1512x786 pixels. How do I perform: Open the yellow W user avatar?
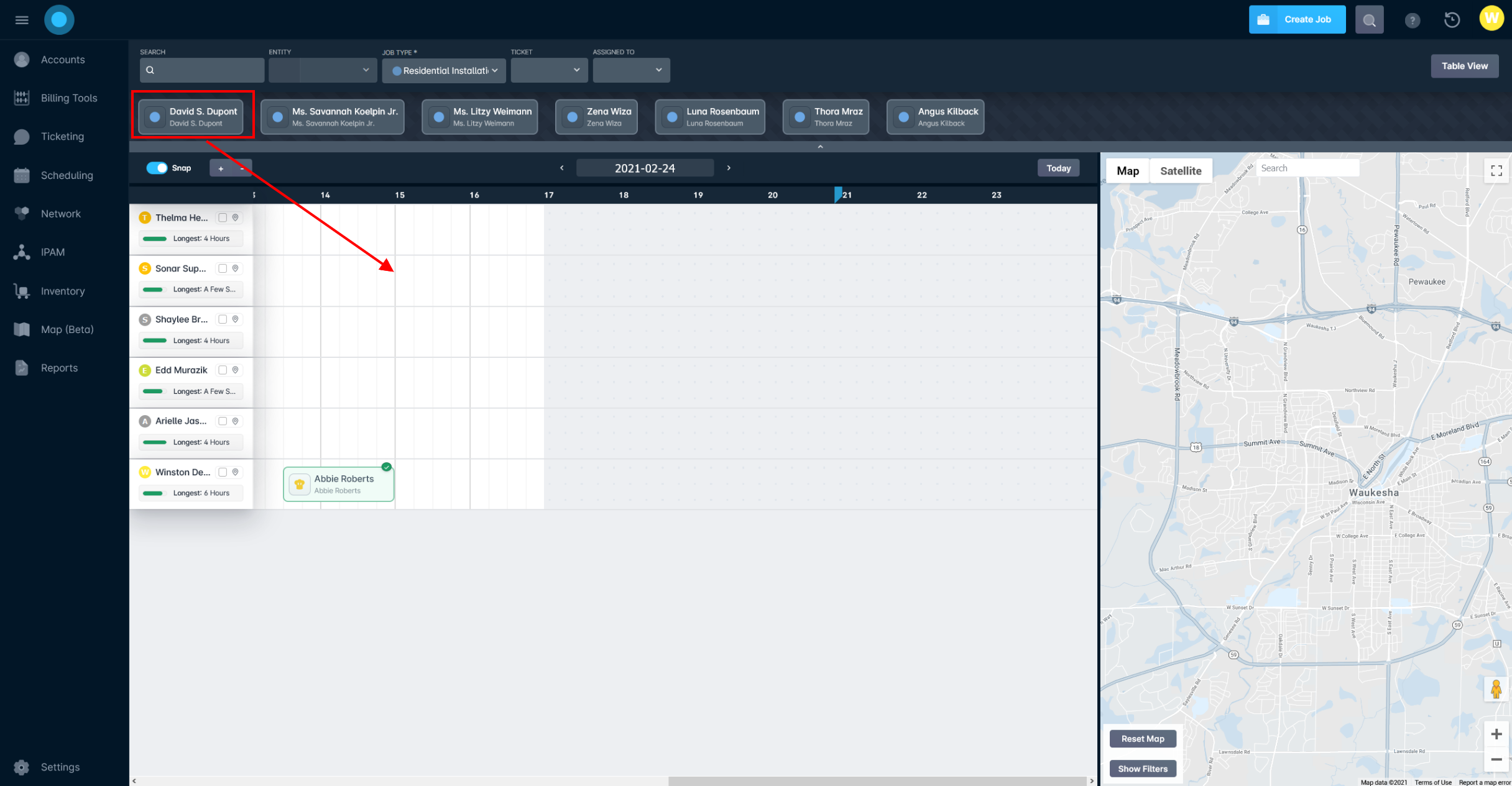coord(1491,19)
